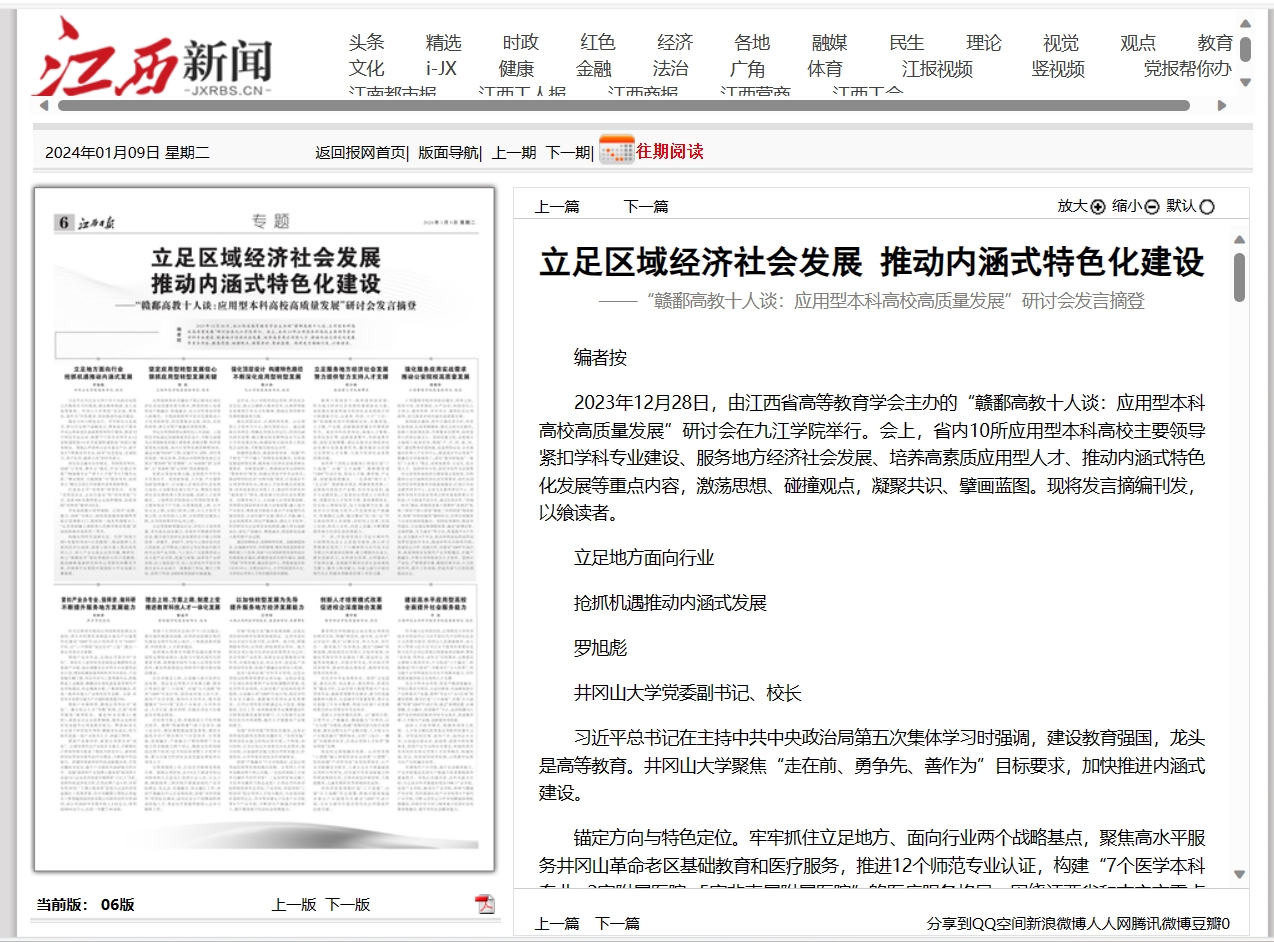Click the 编者按 paragraph heading
This screenshot has width=1274, height=942.
(600, 358)
